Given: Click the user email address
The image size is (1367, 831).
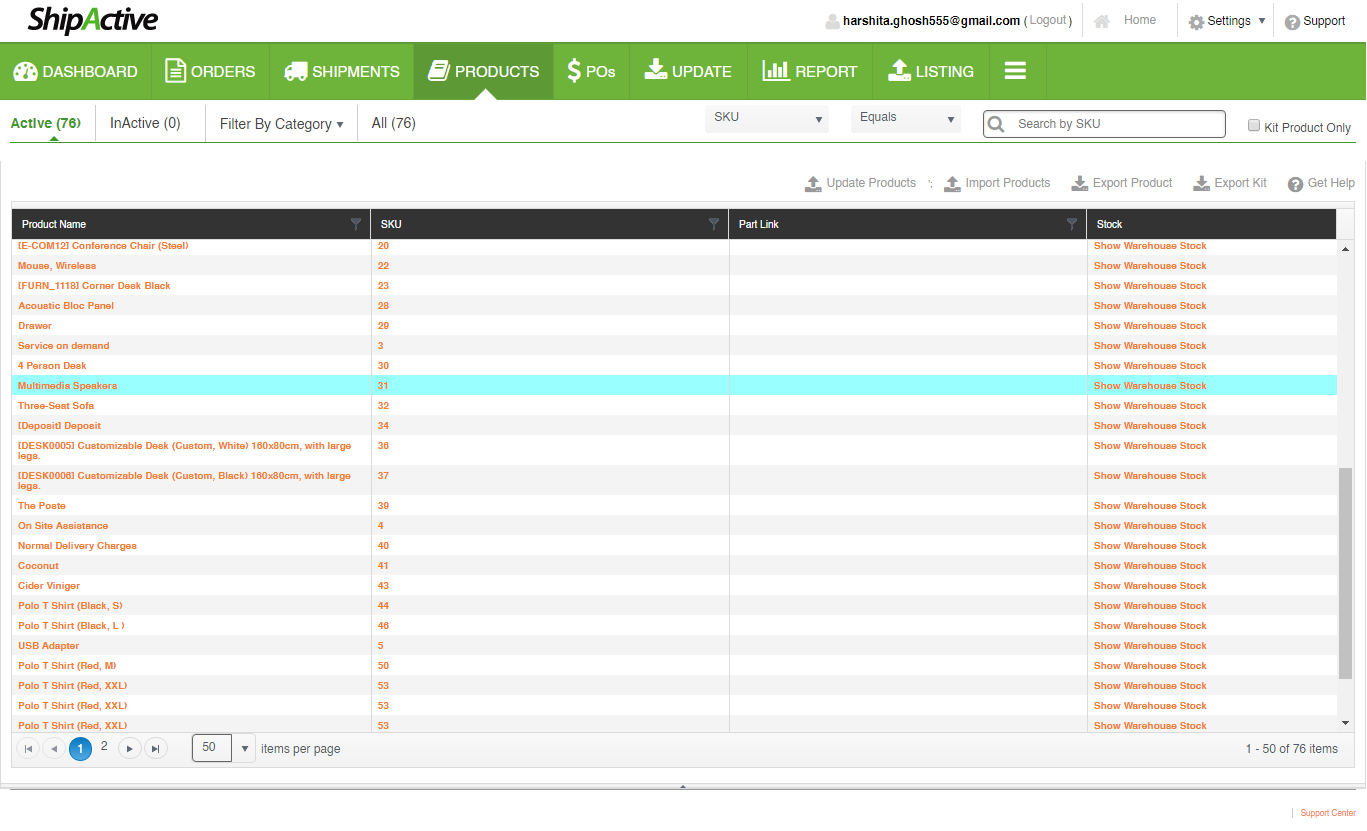Looking at the screenshot, I should (x=931, y=20).
